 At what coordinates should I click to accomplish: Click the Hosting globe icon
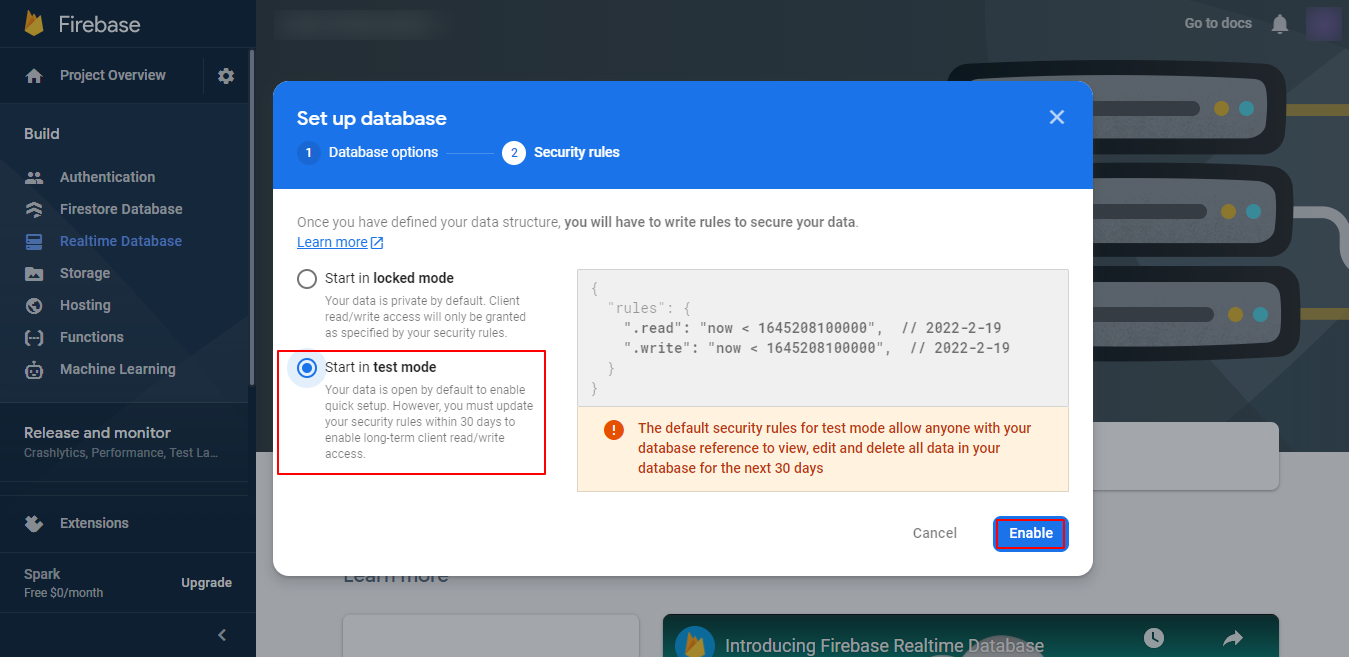34,305
